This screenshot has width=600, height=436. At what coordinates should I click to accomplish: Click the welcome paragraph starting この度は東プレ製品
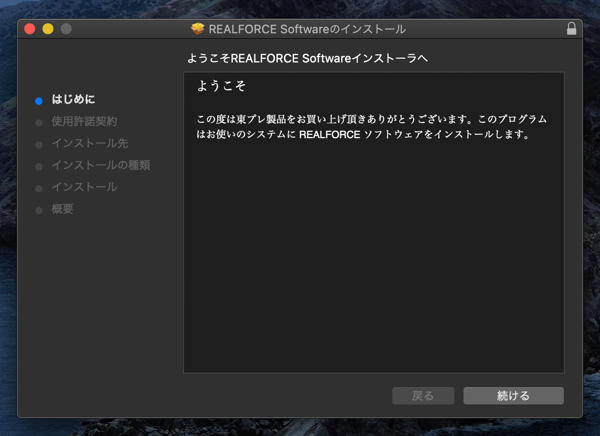[372, 127]
